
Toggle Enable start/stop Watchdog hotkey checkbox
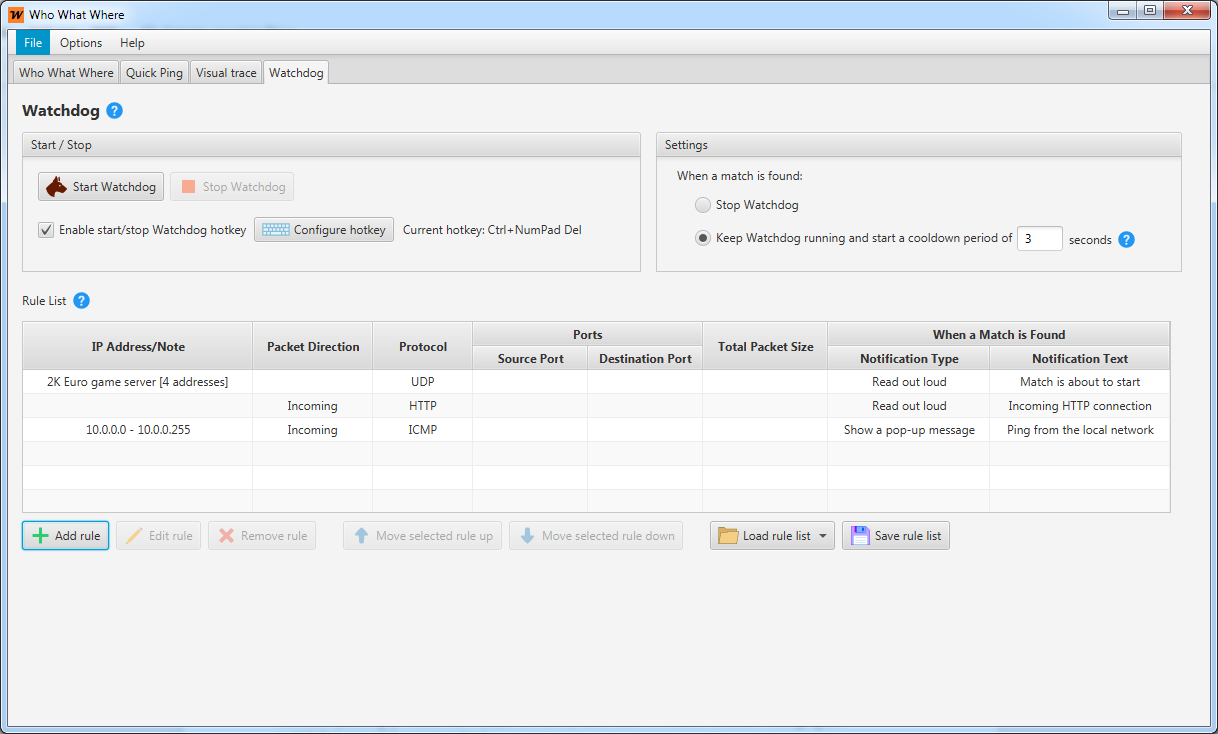pos(46,230)
